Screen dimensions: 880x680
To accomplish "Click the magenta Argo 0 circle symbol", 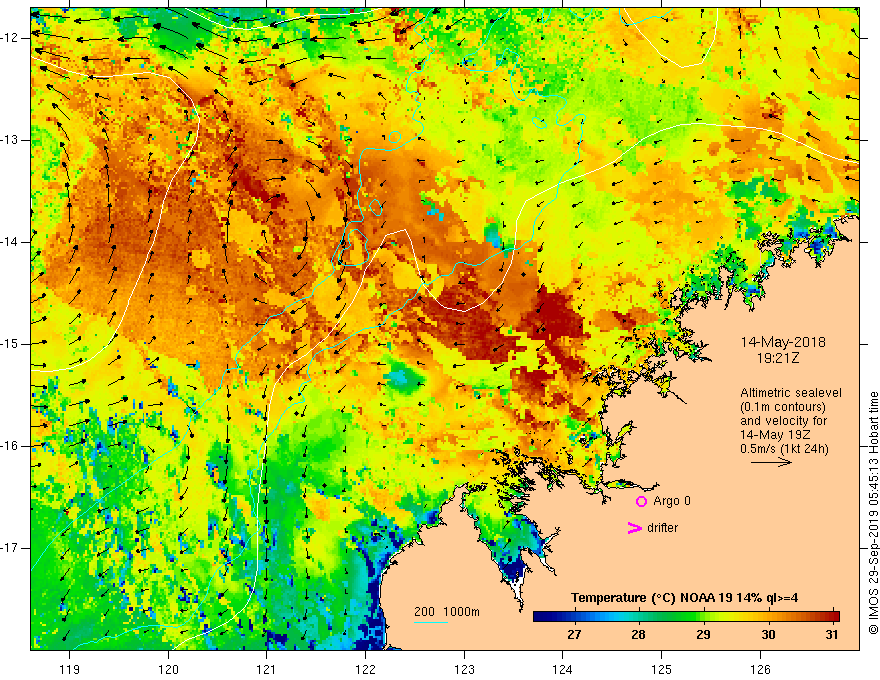I will point(641,501).
